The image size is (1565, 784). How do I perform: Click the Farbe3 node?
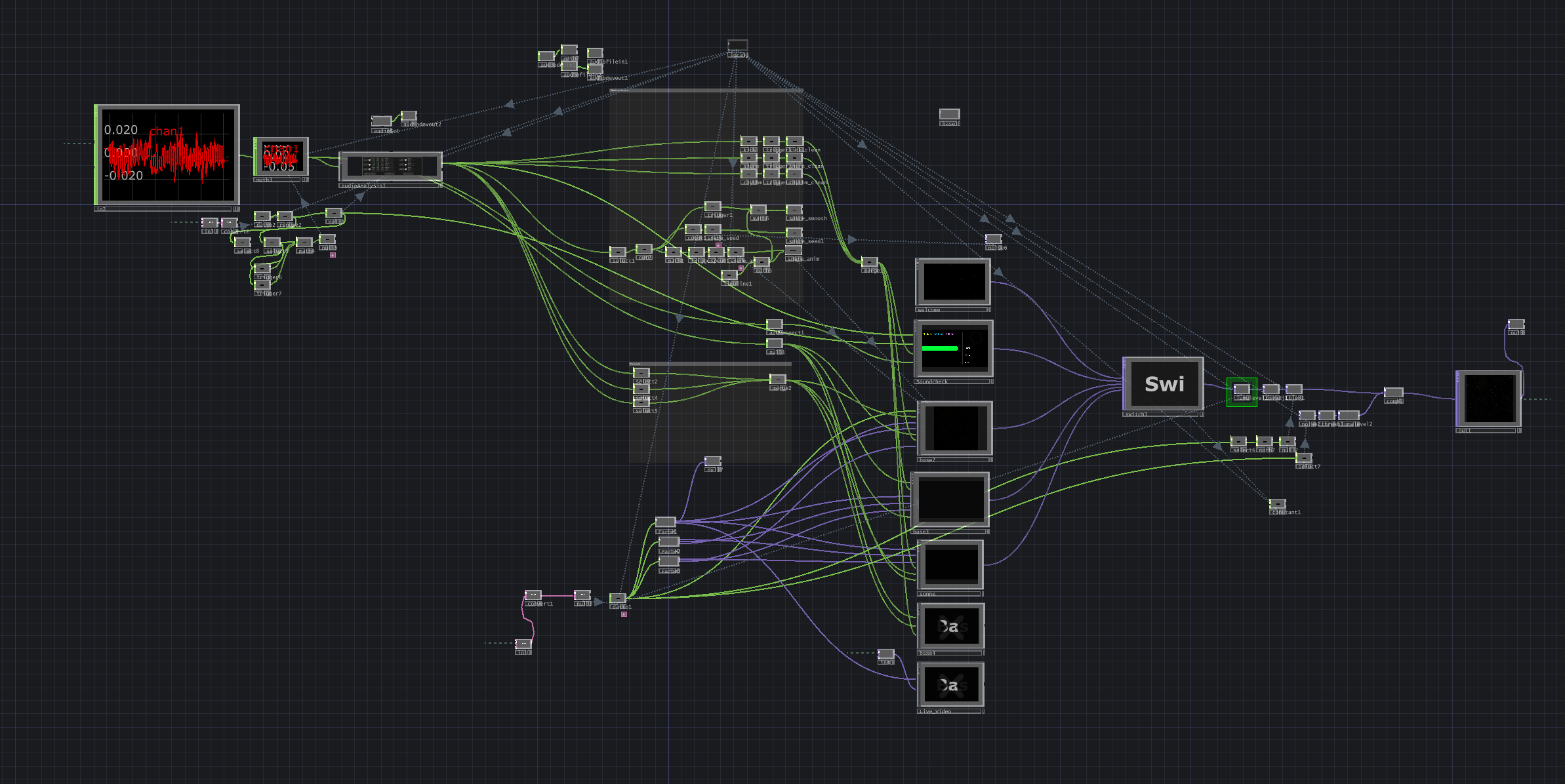[x=669, y=562]
